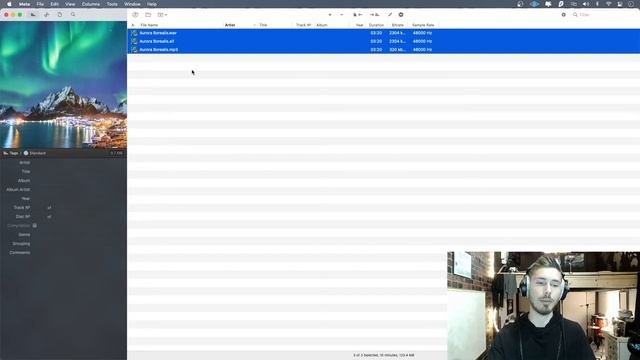Open the Tools menu
640x360 pixels.
tap(112, 4)
